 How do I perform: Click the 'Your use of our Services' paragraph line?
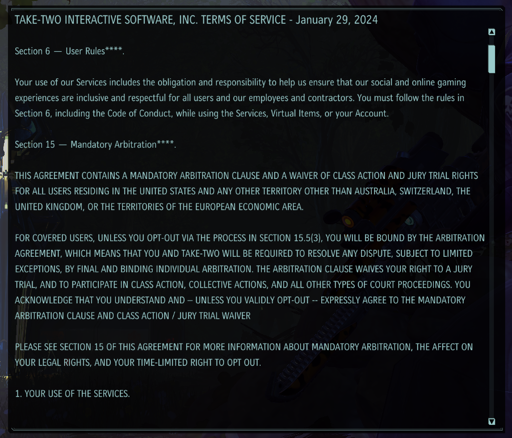240,82
